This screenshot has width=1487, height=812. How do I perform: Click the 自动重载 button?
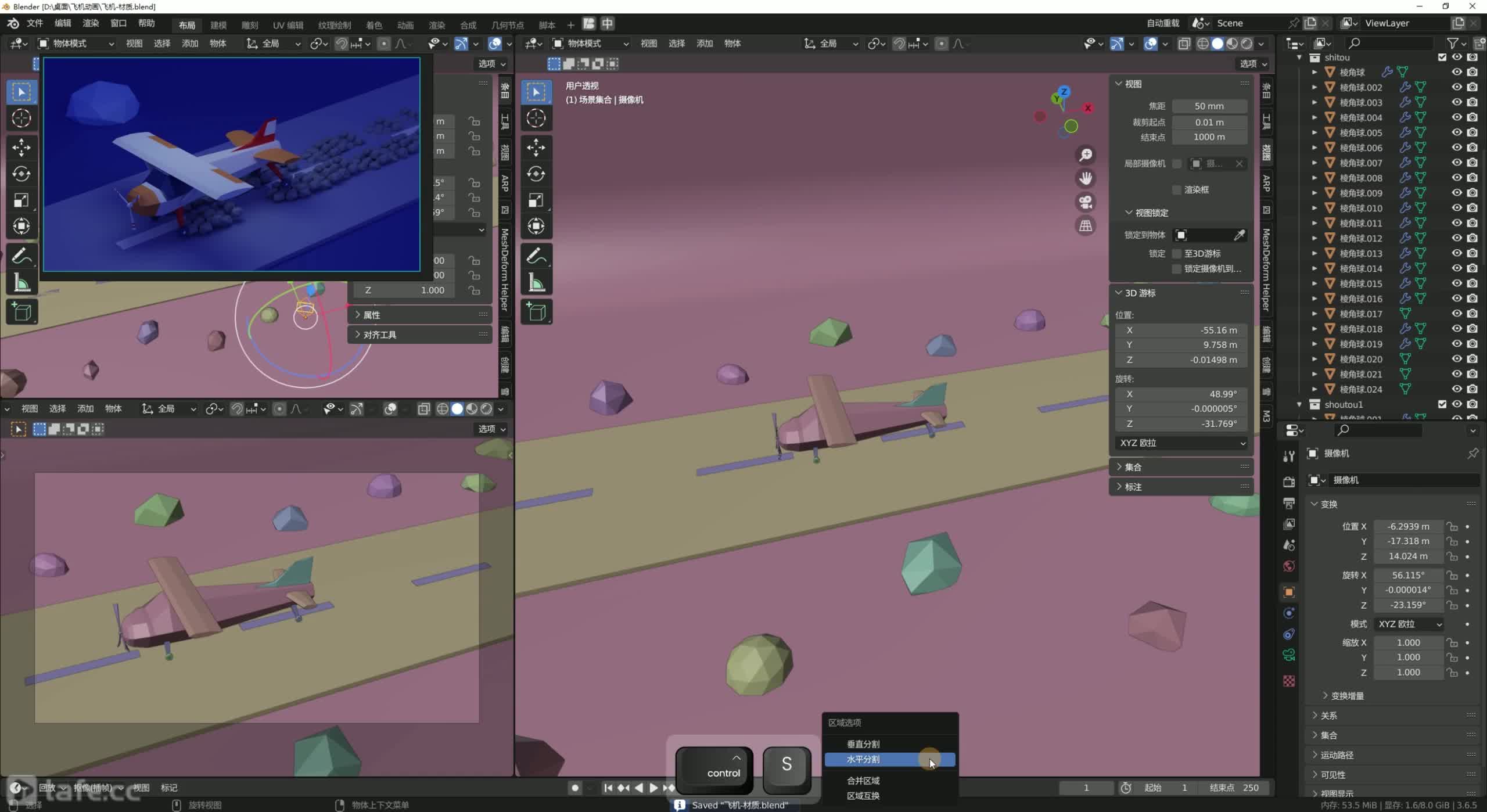pos(1163,23)
